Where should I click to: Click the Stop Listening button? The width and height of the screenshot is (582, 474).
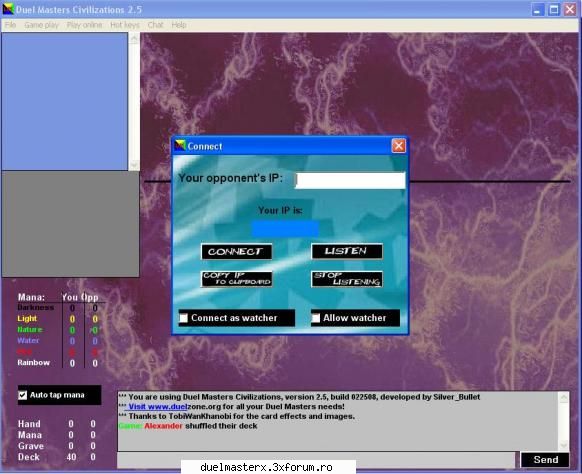347,279
